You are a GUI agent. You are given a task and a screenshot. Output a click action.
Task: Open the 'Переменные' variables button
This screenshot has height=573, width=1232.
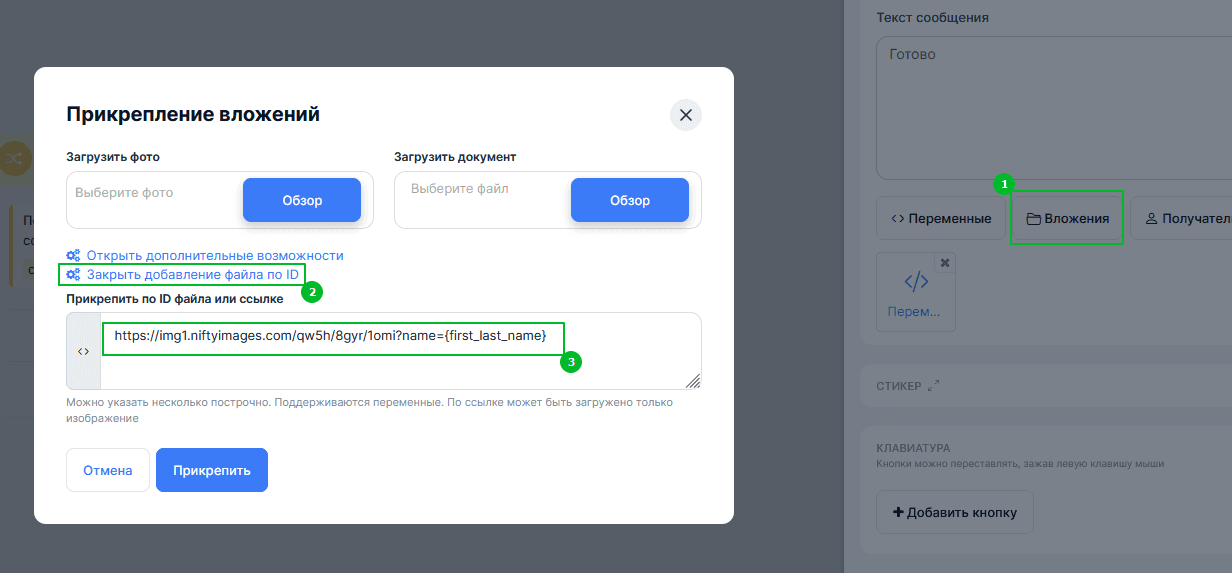[940, 218]
